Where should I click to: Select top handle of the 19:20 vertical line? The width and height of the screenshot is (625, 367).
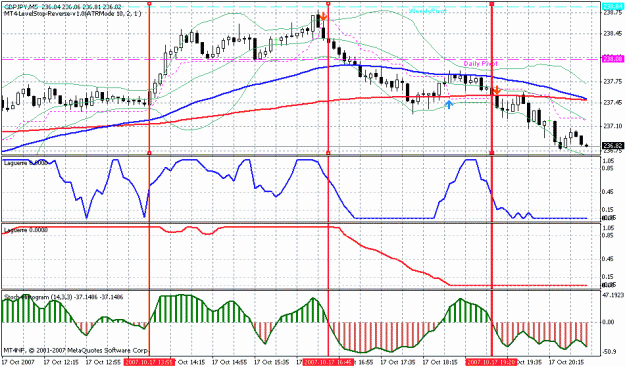click(491, 3)
